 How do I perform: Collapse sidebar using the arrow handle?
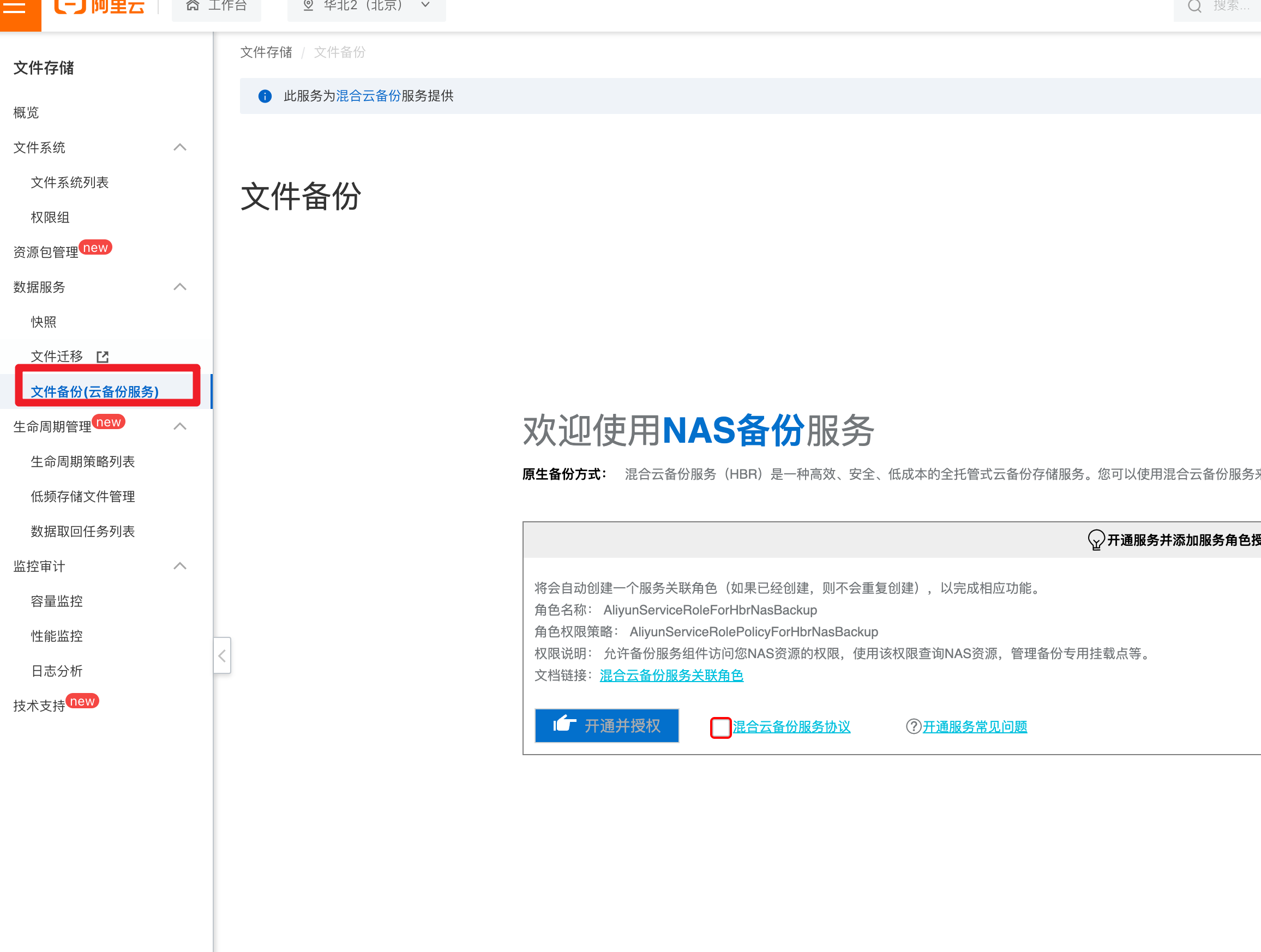[223, 655]
